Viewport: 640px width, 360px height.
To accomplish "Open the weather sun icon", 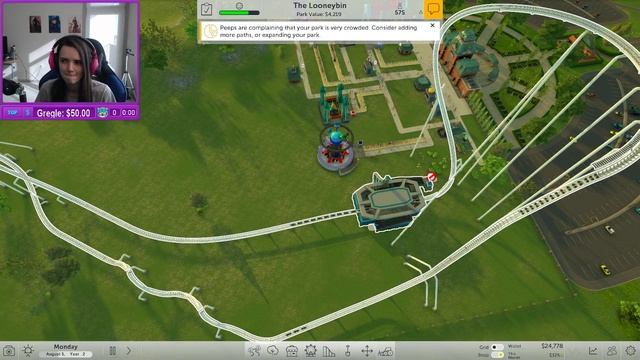I will tap(28, 351).
